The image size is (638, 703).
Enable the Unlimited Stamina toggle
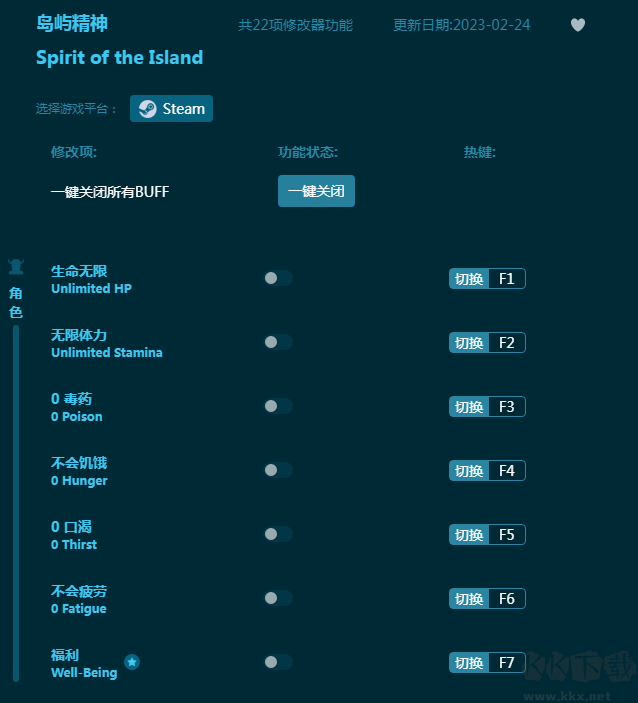pyautogui.click(x=278, y=342)
